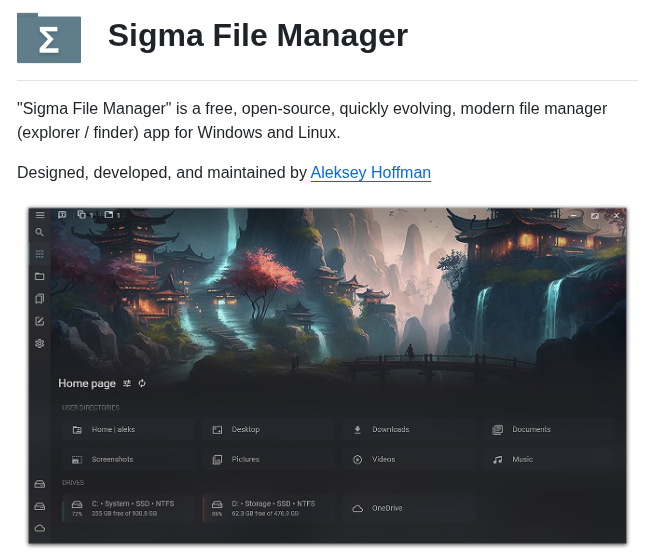The image size is (658, 559).
Task: Open the C: System SSD drive card
Action: point(128,508)
